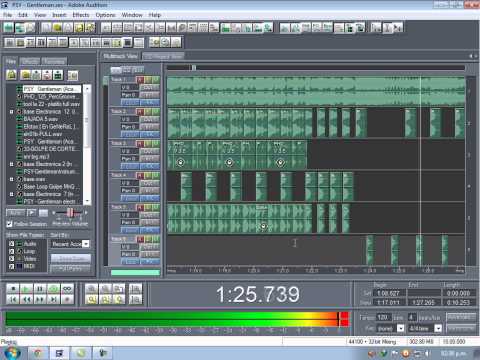Click the Advanced Options icon in Files panel

tap(73, 75)
